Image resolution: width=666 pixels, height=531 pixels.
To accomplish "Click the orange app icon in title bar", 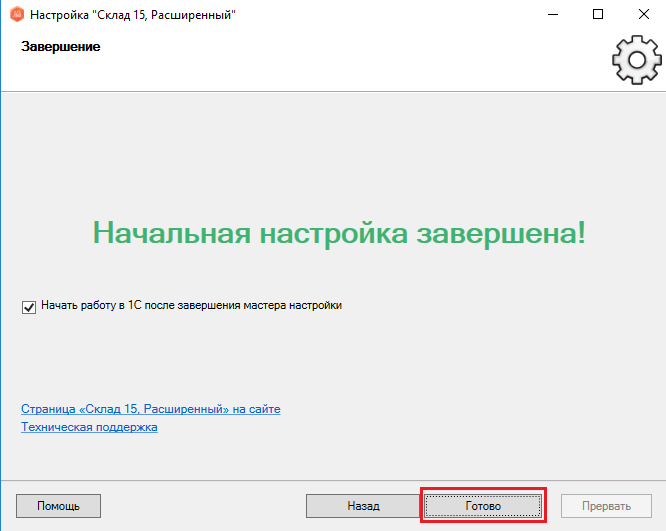I will (17, 14).
